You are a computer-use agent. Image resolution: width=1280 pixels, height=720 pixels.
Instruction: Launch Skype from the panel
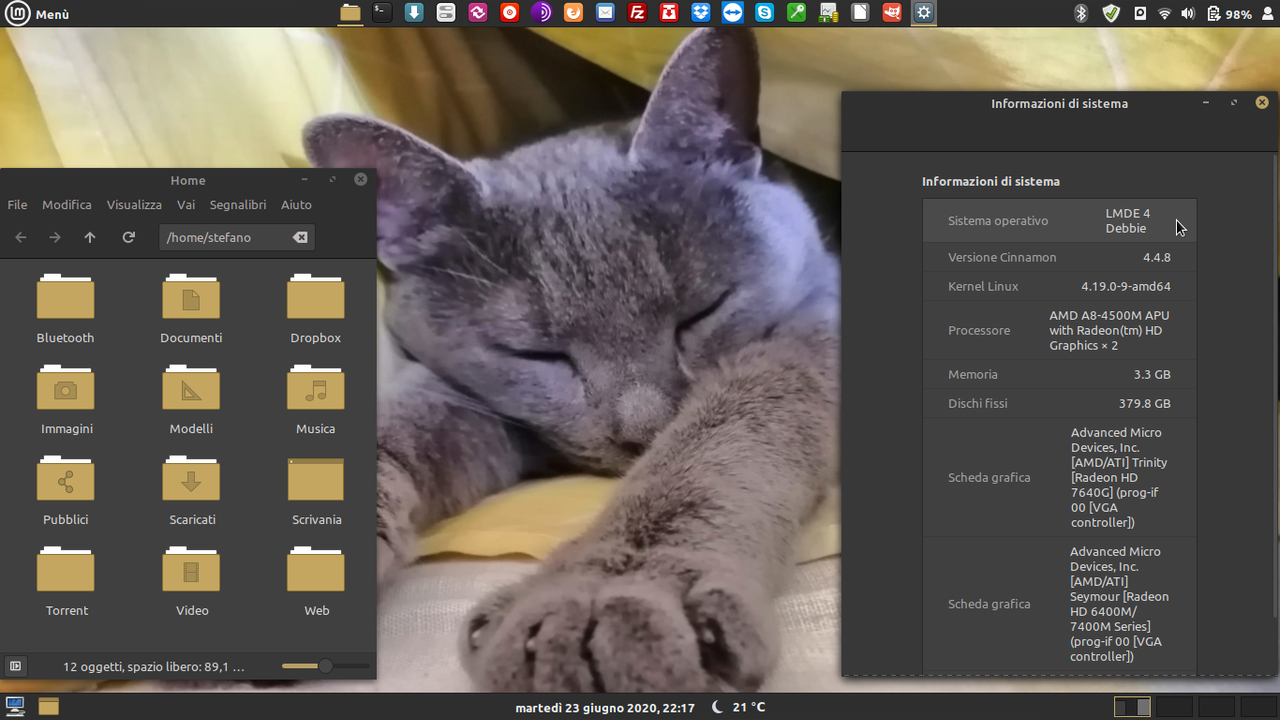765,13
